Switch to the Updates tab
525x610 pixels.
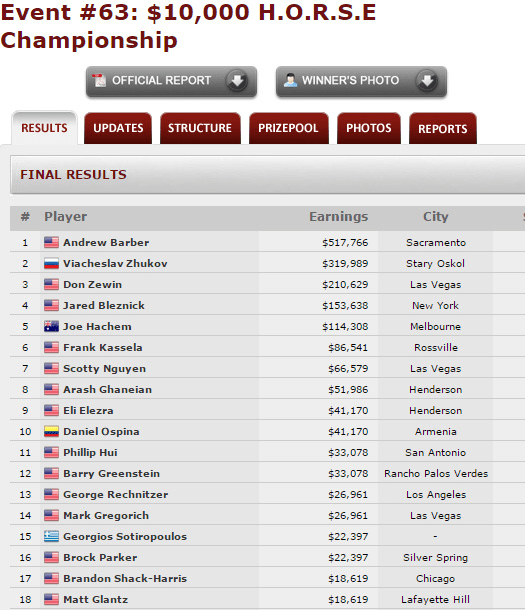118,128
